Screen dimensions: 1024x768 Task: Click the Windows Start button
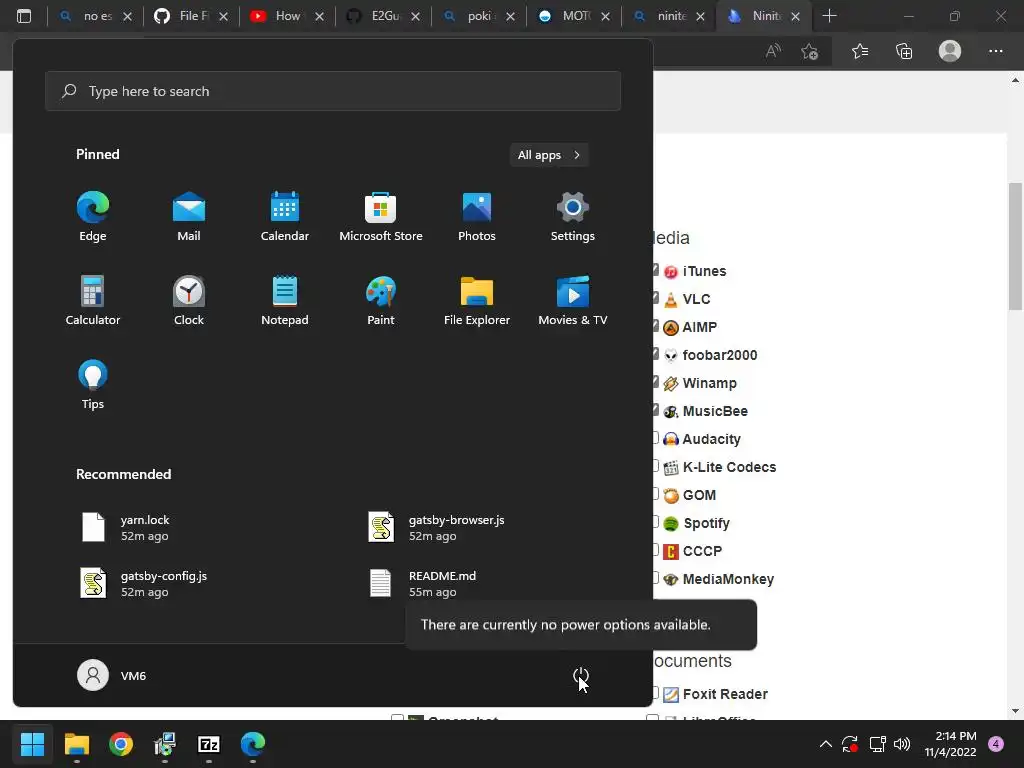[x=32, y=744]
